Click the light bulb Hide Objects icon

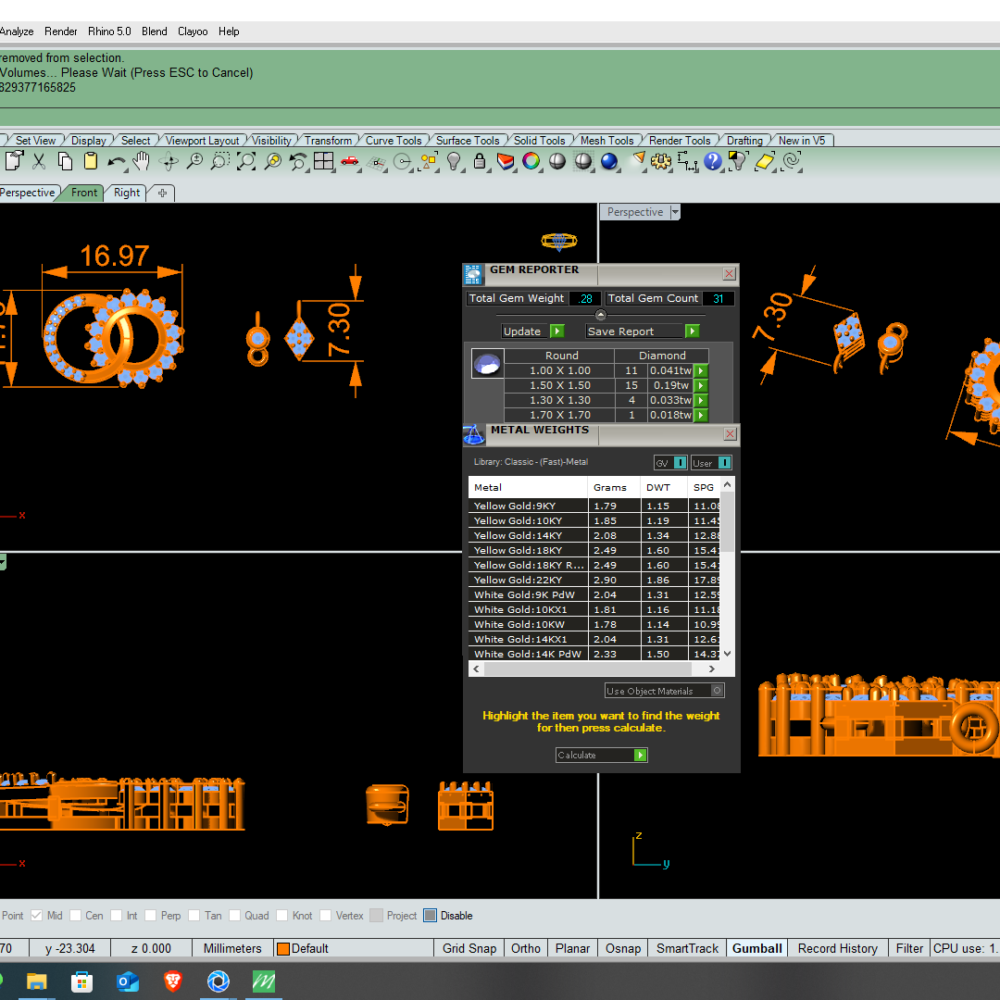(453, 161)
